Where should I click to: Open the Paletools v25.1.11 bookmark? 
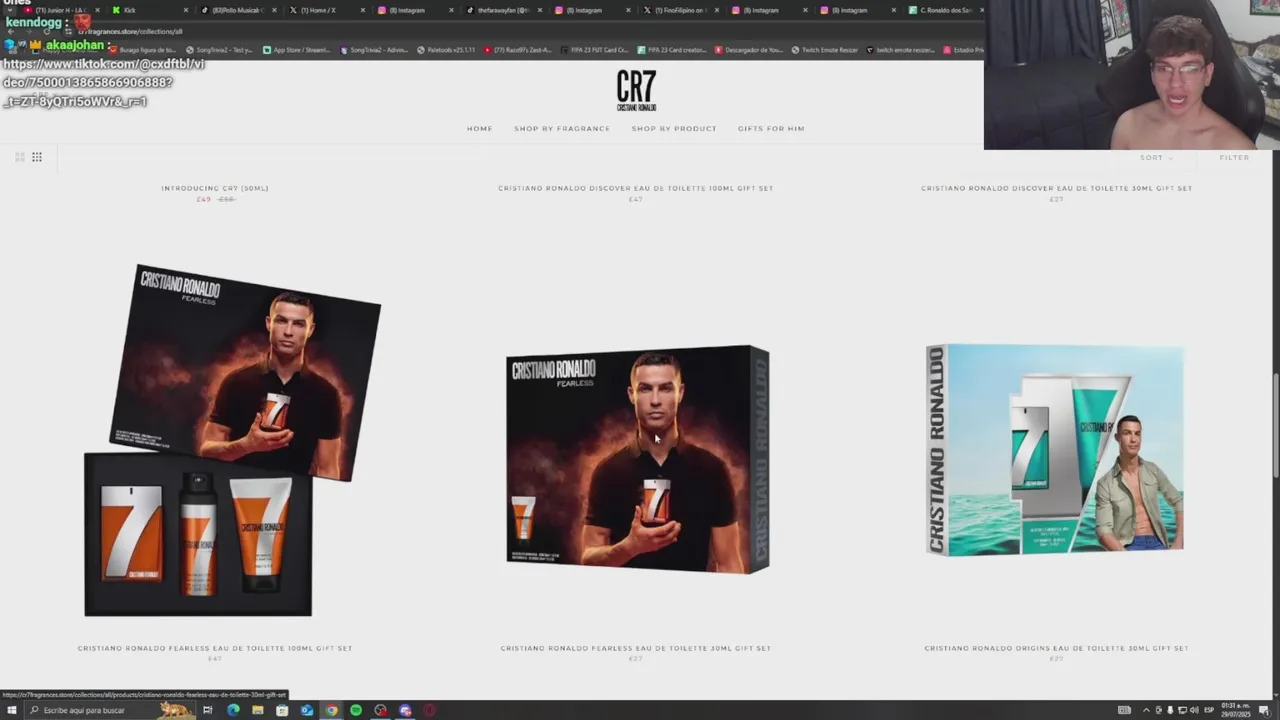pyautogui.click(x=446, y=50)
